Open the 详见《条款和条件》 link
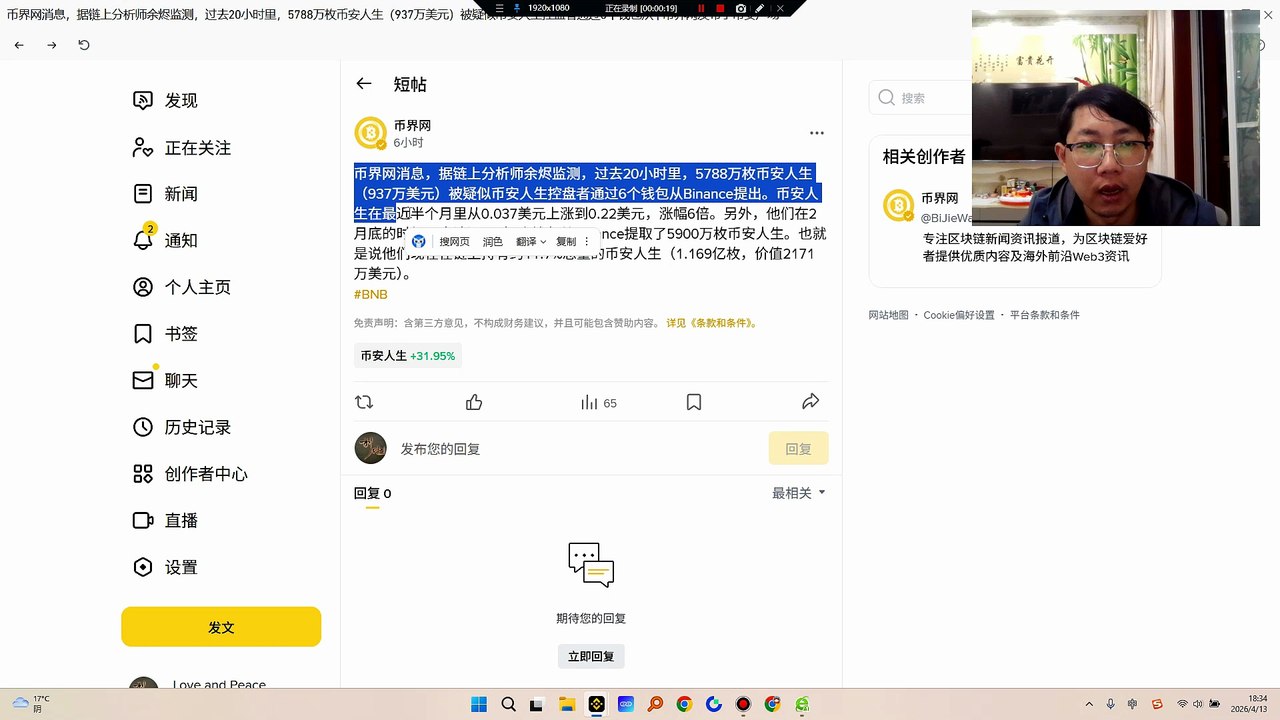Viewport: 1280px width, 720px height. point(712,323)
